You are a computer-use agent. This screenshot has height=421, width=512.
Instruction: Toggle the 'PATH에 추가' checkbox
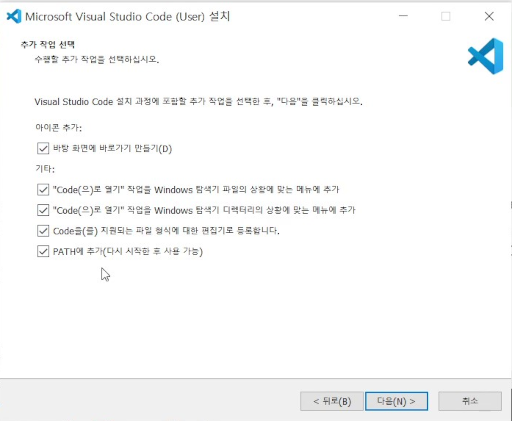coord(43,251)
